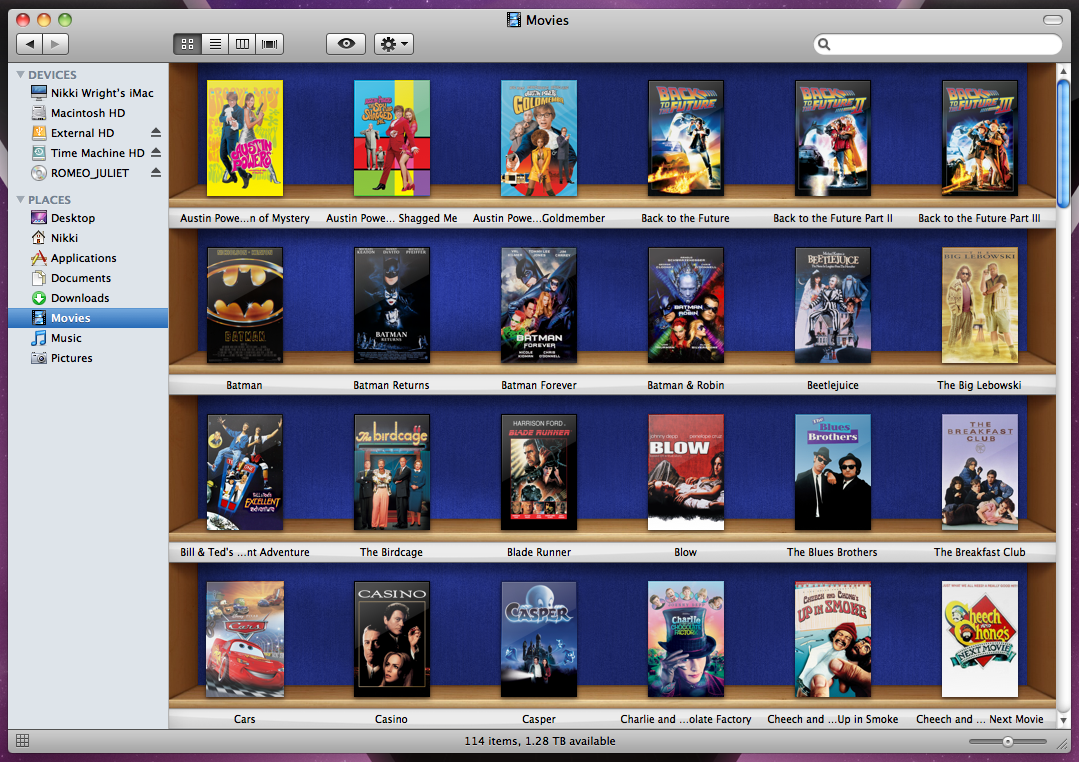Open Applications in the sidebar

click(x=88, y=258)
